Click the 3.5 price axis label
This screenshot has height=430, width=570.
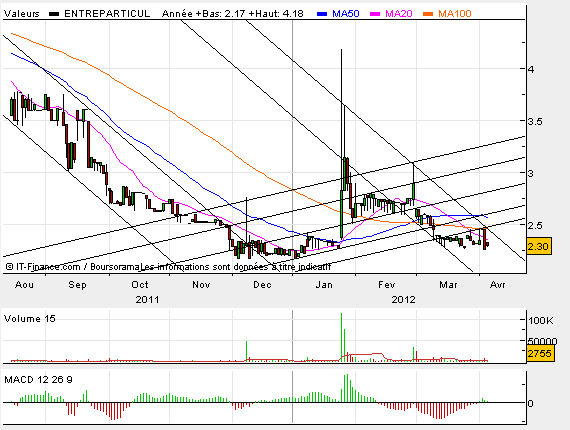[x=535, y=121]
